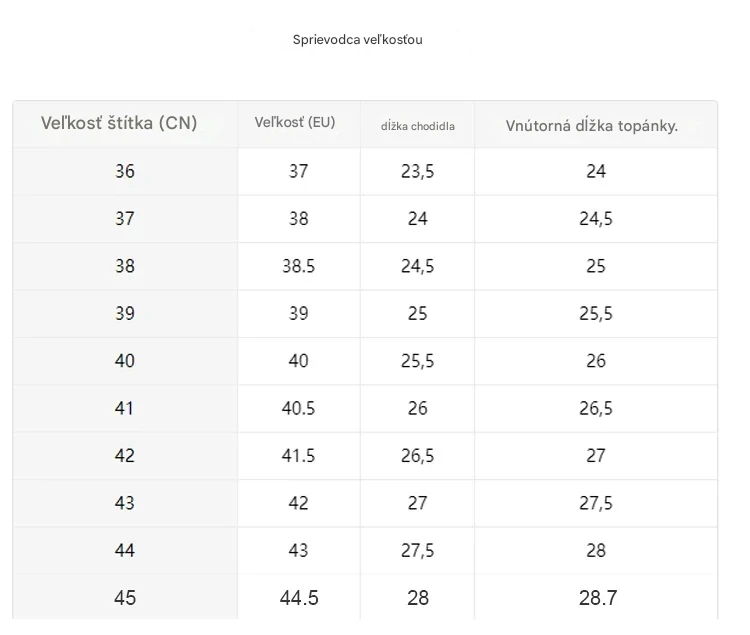Click the inner shoe length 25,5 cell

(596, 313)
